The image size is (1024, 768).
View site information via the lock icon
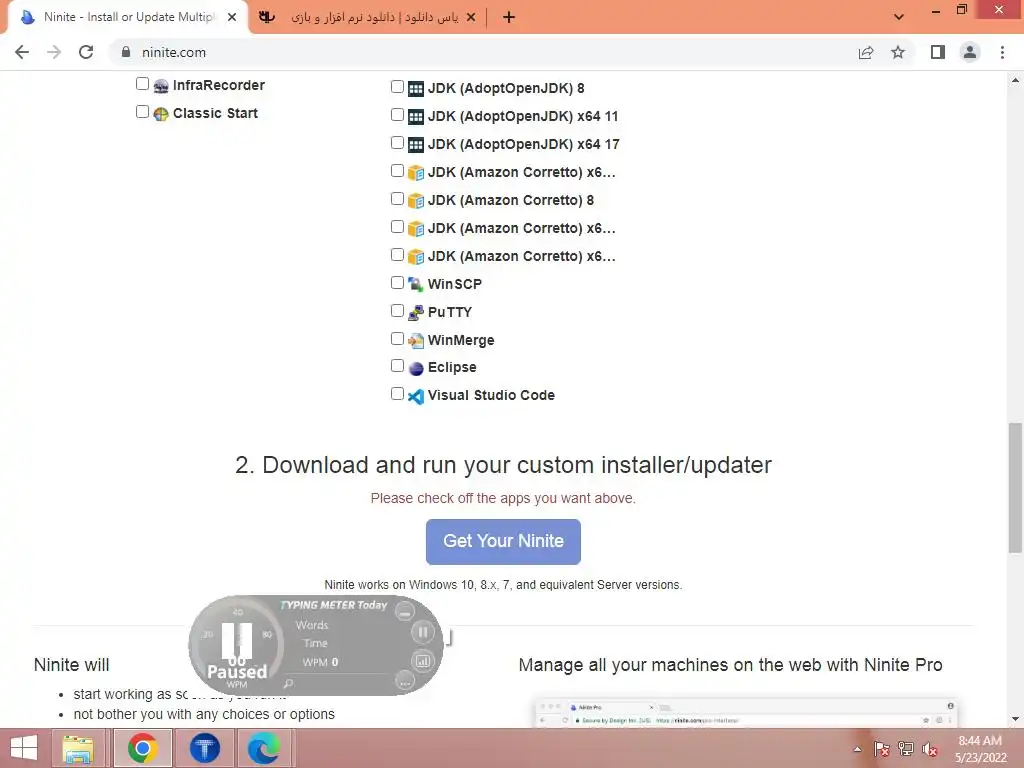click(x=126, y=52)
